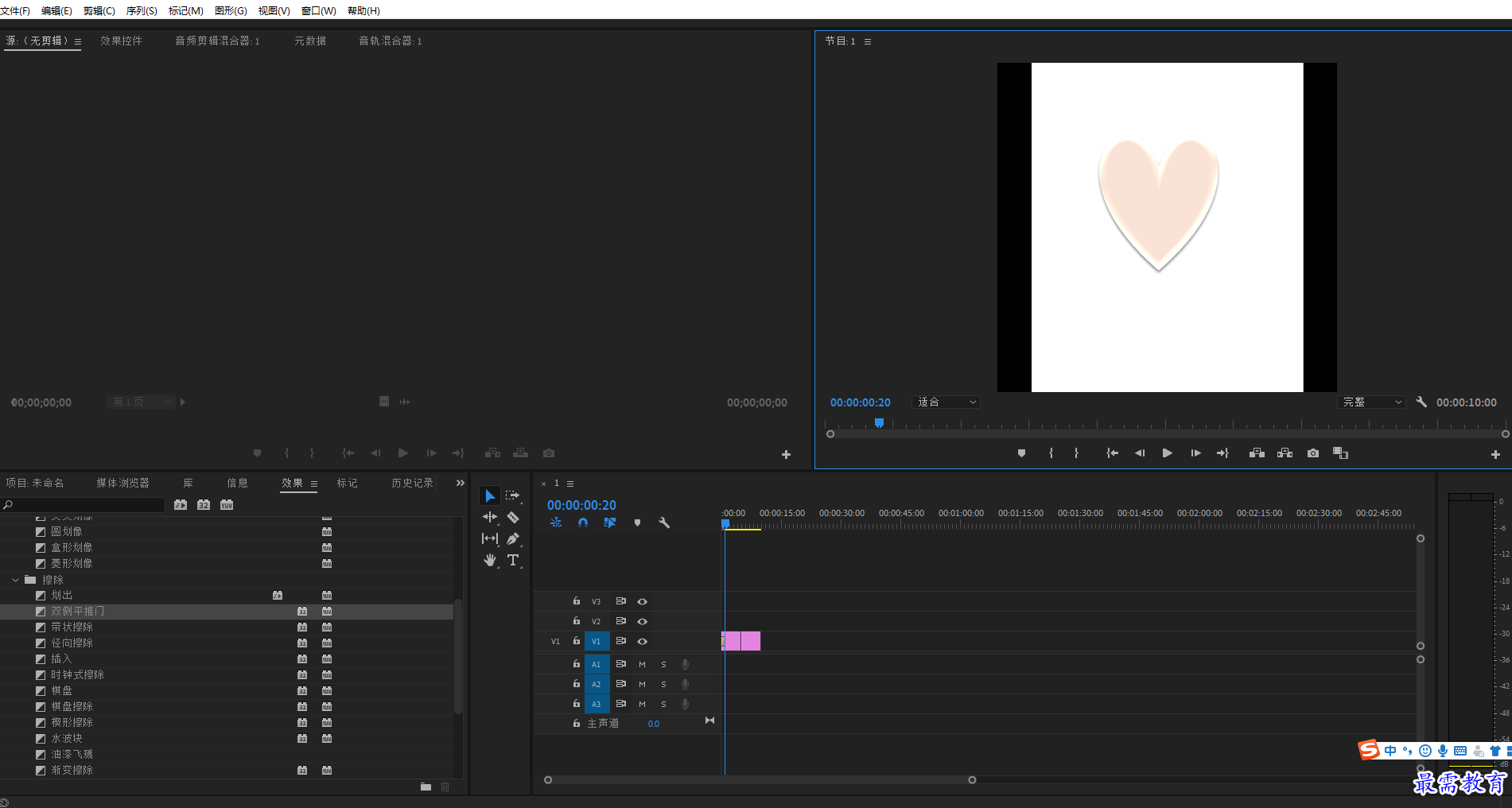Image resolution: width=1512 pixels, height=808 pixels.
Task: Toggle Linked Selection in timeline
Action: click(610, 522)
